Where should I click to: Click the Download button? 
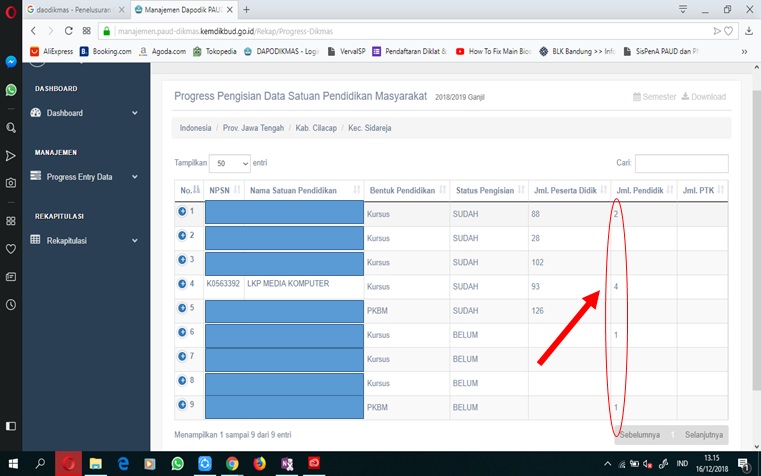pos(704,97)
